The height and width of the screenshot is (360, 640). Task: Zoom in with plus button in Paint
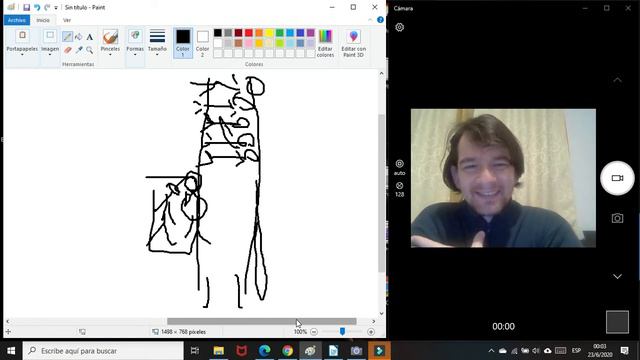[371, 332]
